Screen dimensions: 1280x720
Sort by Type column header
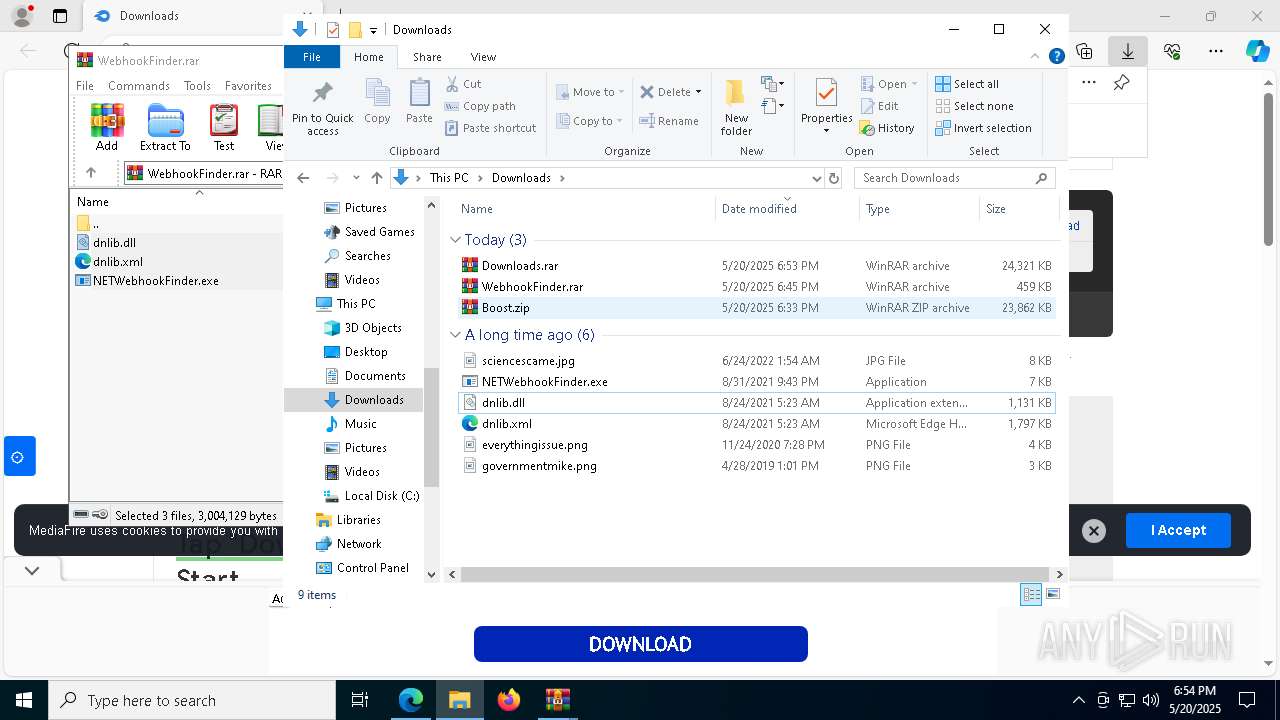(919, 209)
